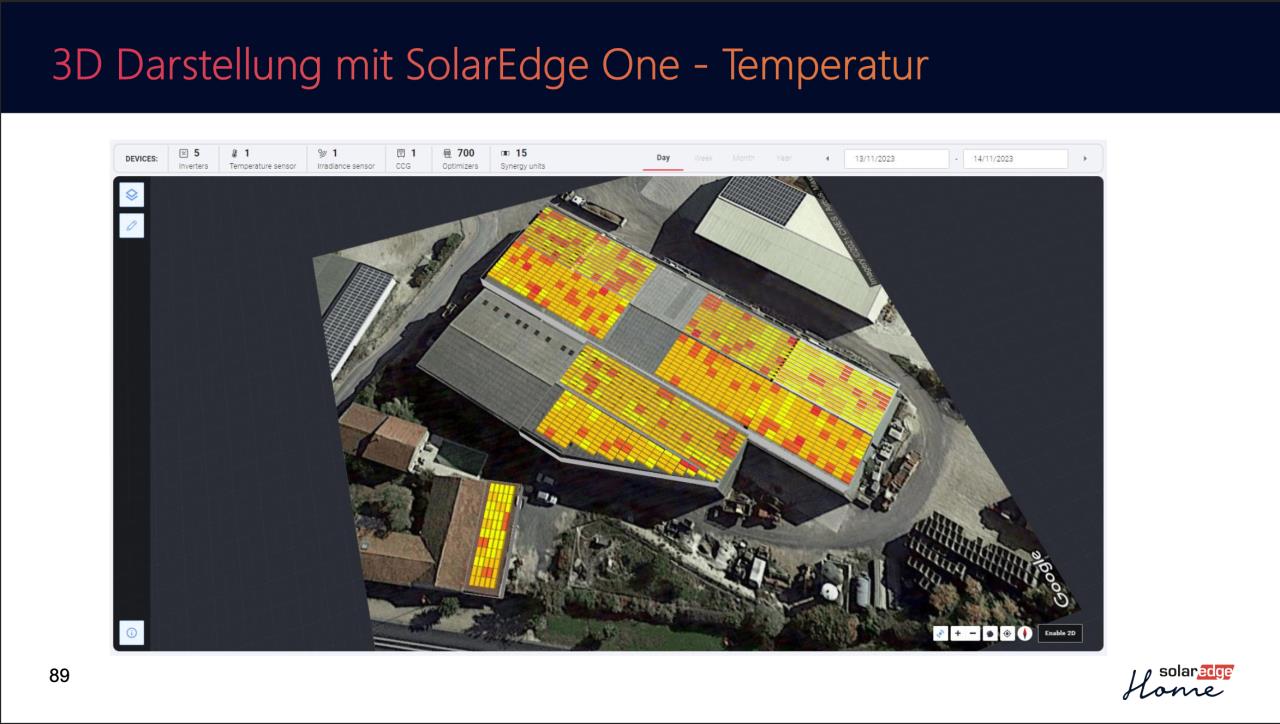Click the 'Inverters' label
Viewport: 1280px width, 724px height.
click(193, 167)
